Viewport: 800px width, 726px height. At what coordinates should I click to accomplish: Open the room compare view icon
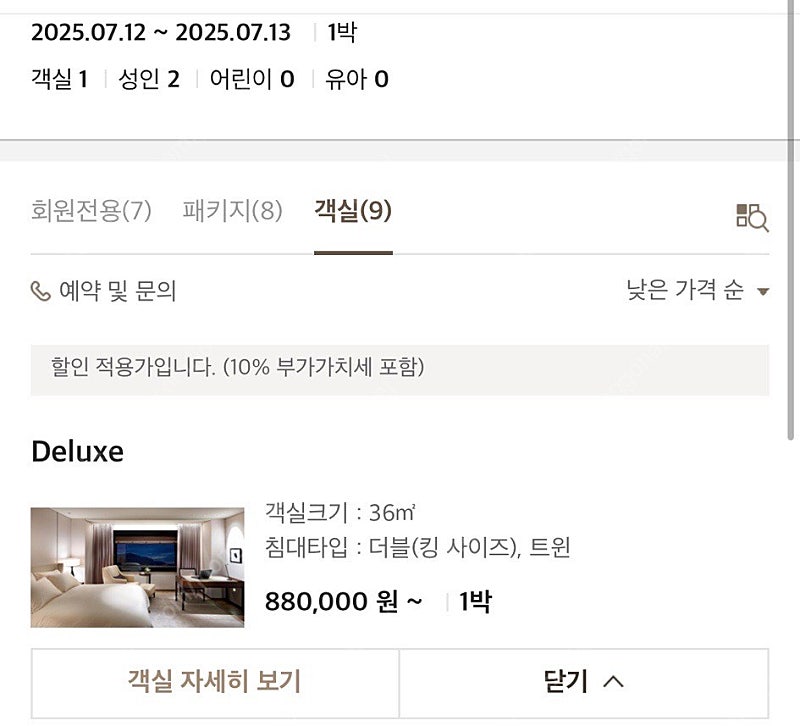pos(752,217)
